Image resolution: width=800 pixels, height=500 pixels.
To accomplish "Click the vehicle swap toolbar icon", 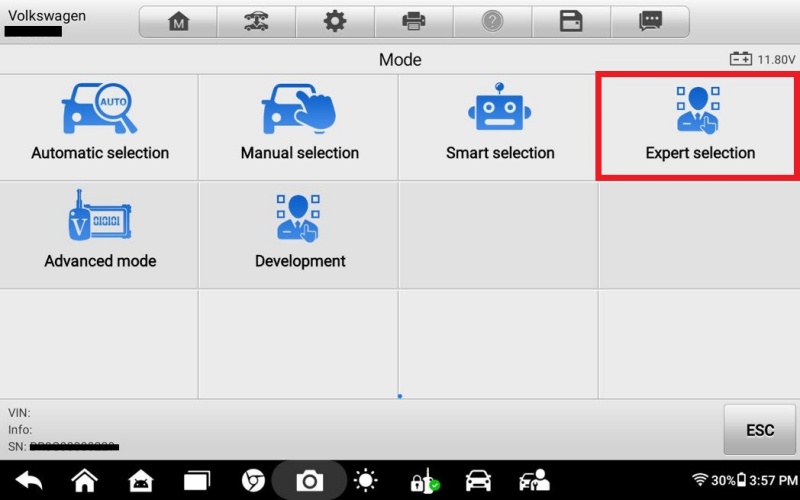I will [x=256, y=22].
